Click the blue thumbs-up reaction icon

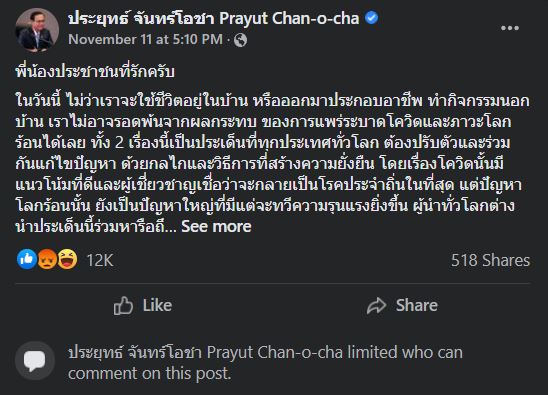tap(27, 259)
